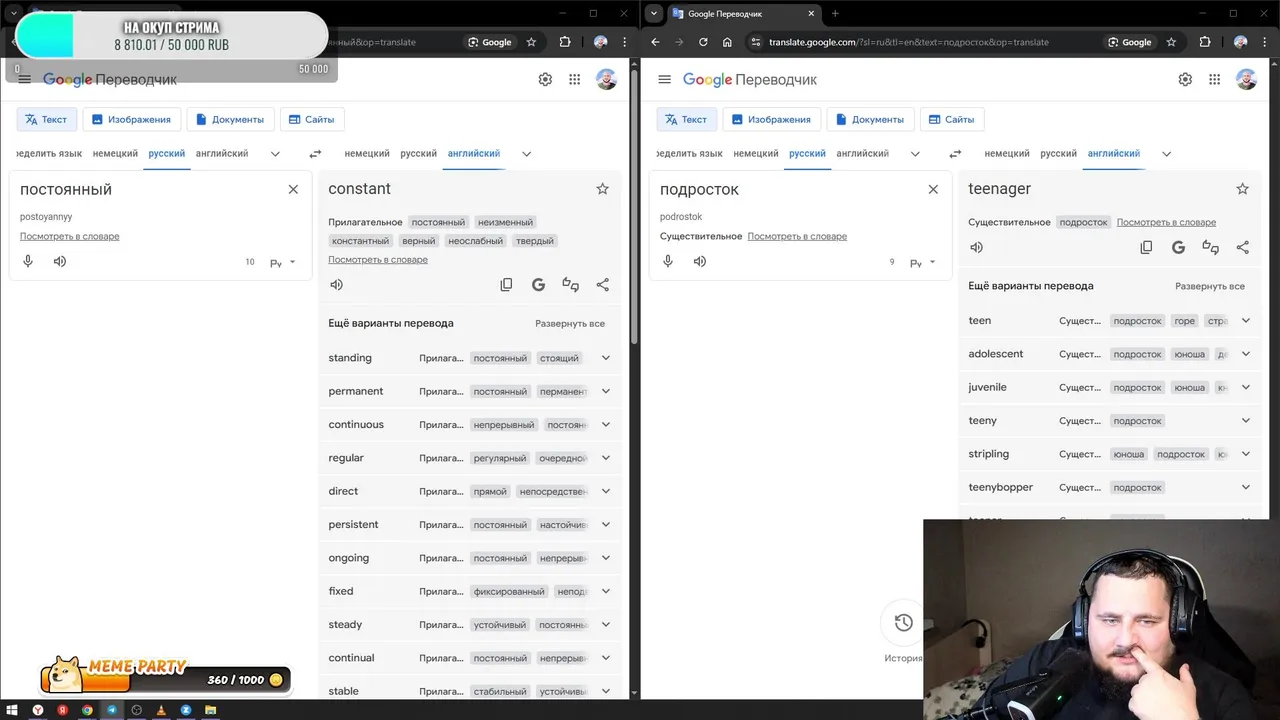
Task: Rate the 'teenager' translation
Action: (1210, 247)
